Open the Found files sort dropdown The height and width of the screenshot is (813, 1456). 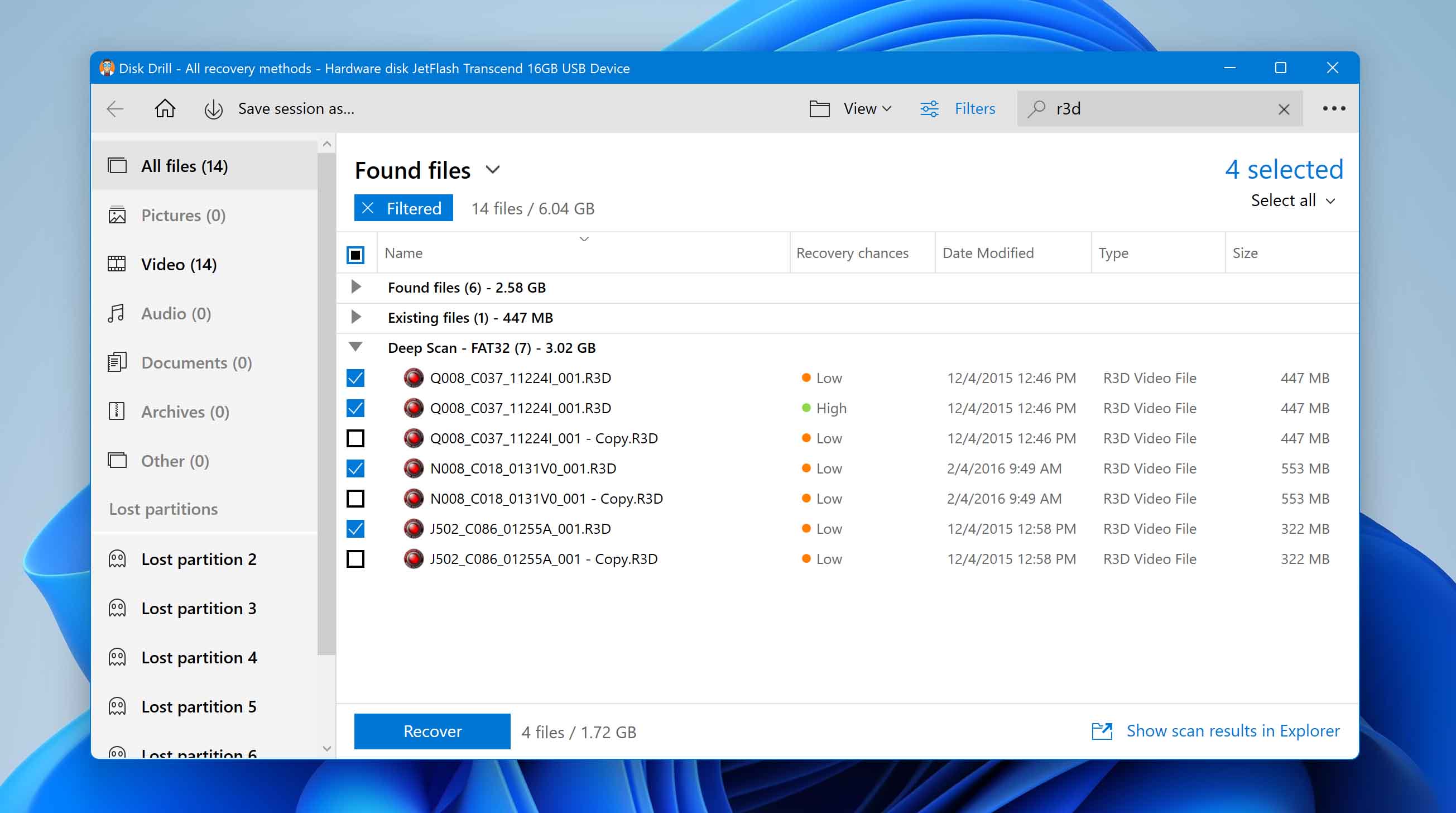[494, 168]
